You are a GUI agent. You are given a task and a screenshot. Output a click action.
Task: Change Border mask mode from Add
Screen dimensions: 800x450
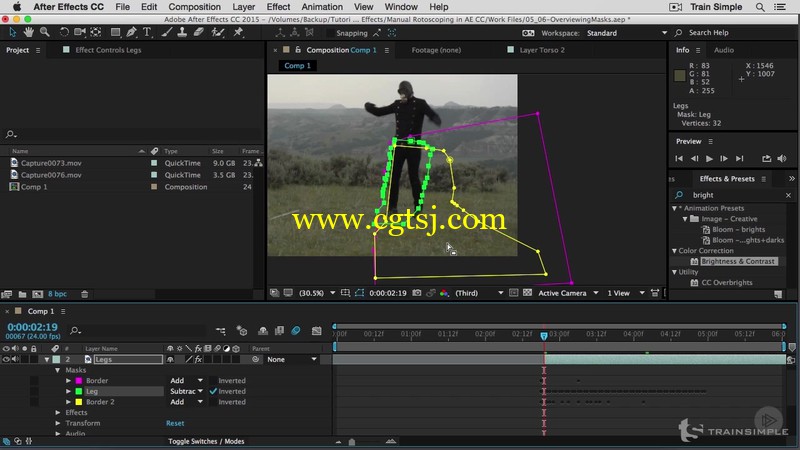[186, 381]
